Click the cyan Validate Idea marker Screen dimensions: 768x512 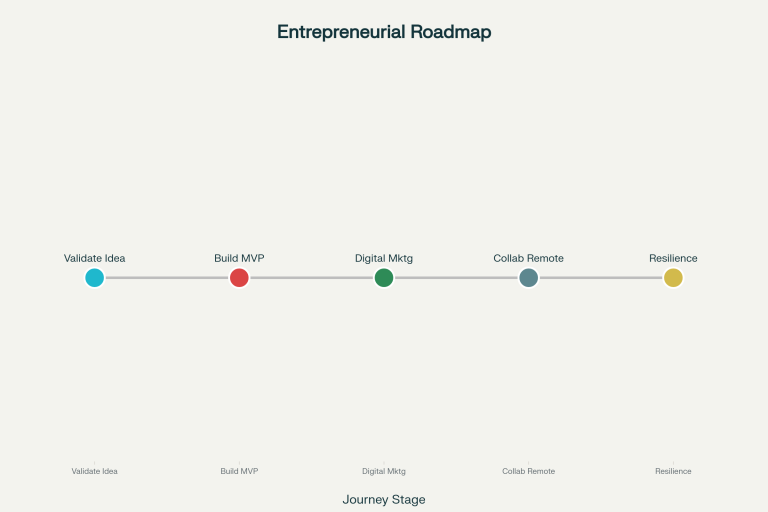tap(95, 278)
